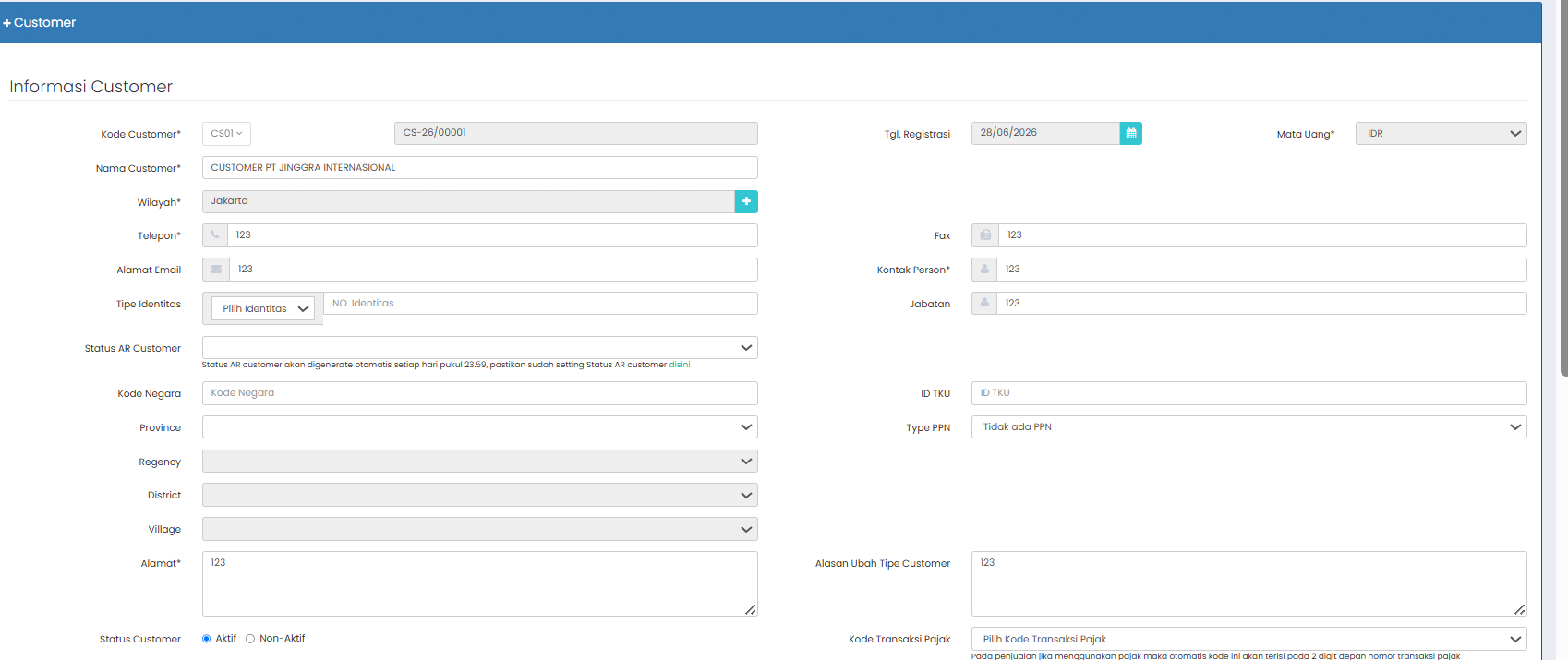Viewport: 1568px width, 660px height.
Task: Click the Kontak Person input
Action: [1261, 270]
